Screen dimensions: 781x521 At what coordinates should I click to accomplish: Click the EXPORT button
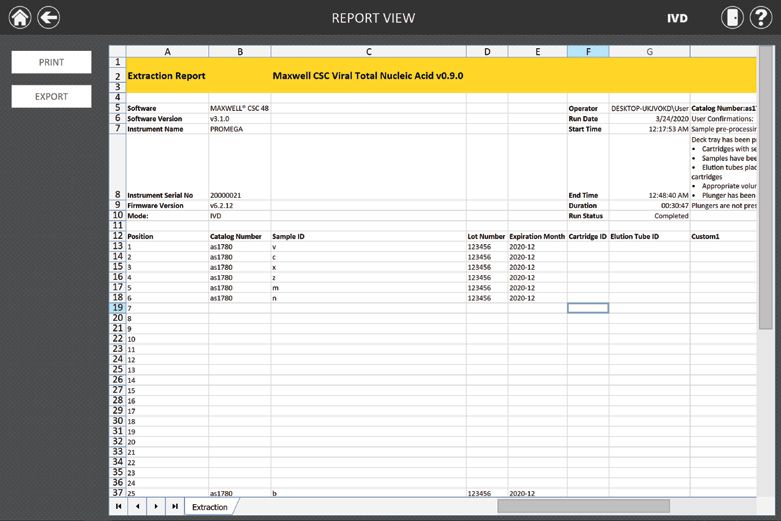pos(51,97)
